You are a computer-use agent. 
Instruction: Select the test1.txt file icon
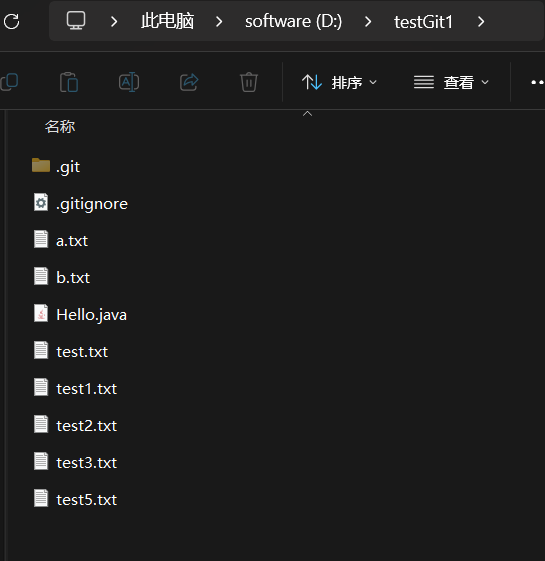(41, 387)
